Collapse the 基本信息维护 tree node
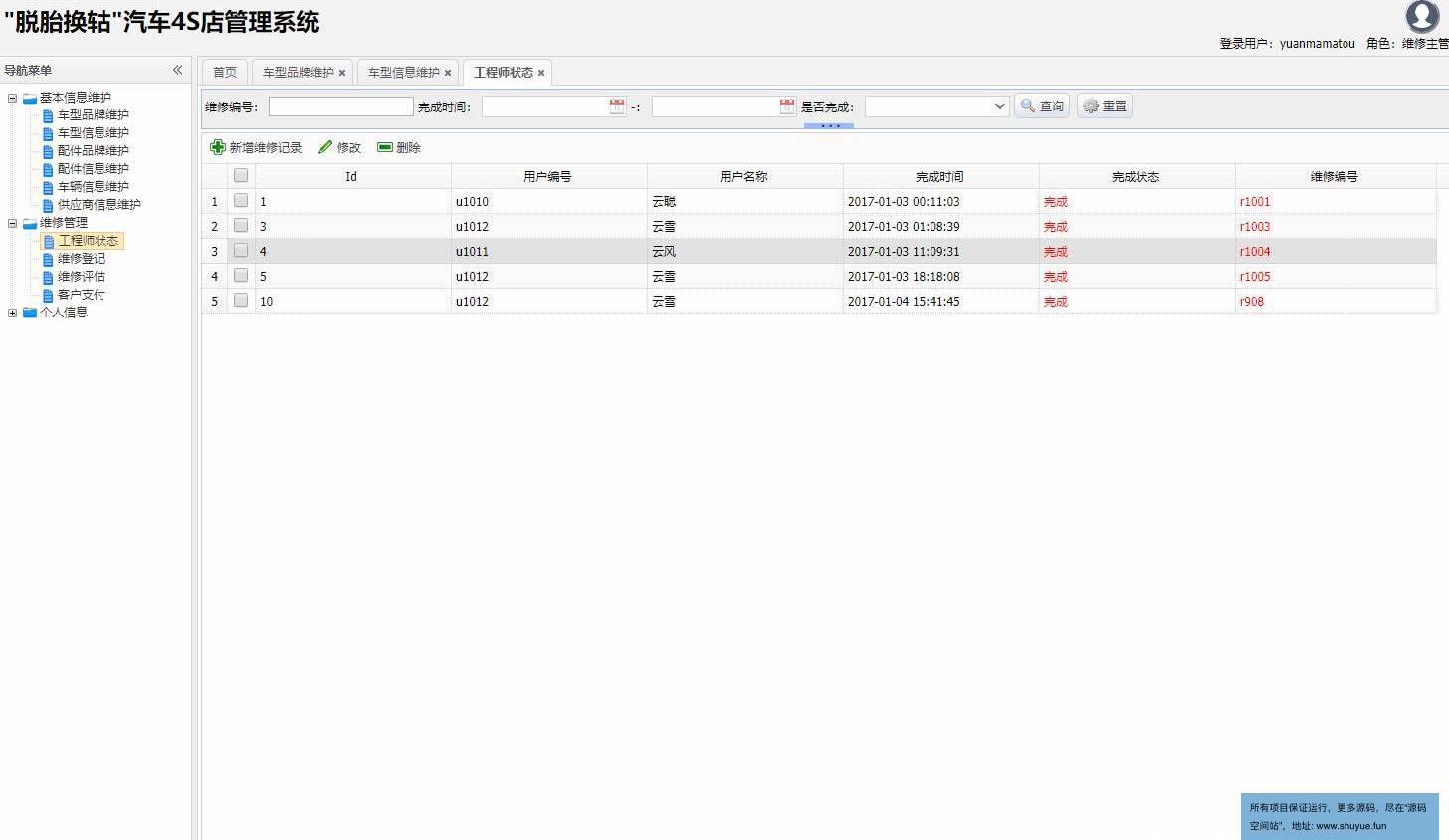Viewport: 1449px width, 840px height. [x=12, y=98]
